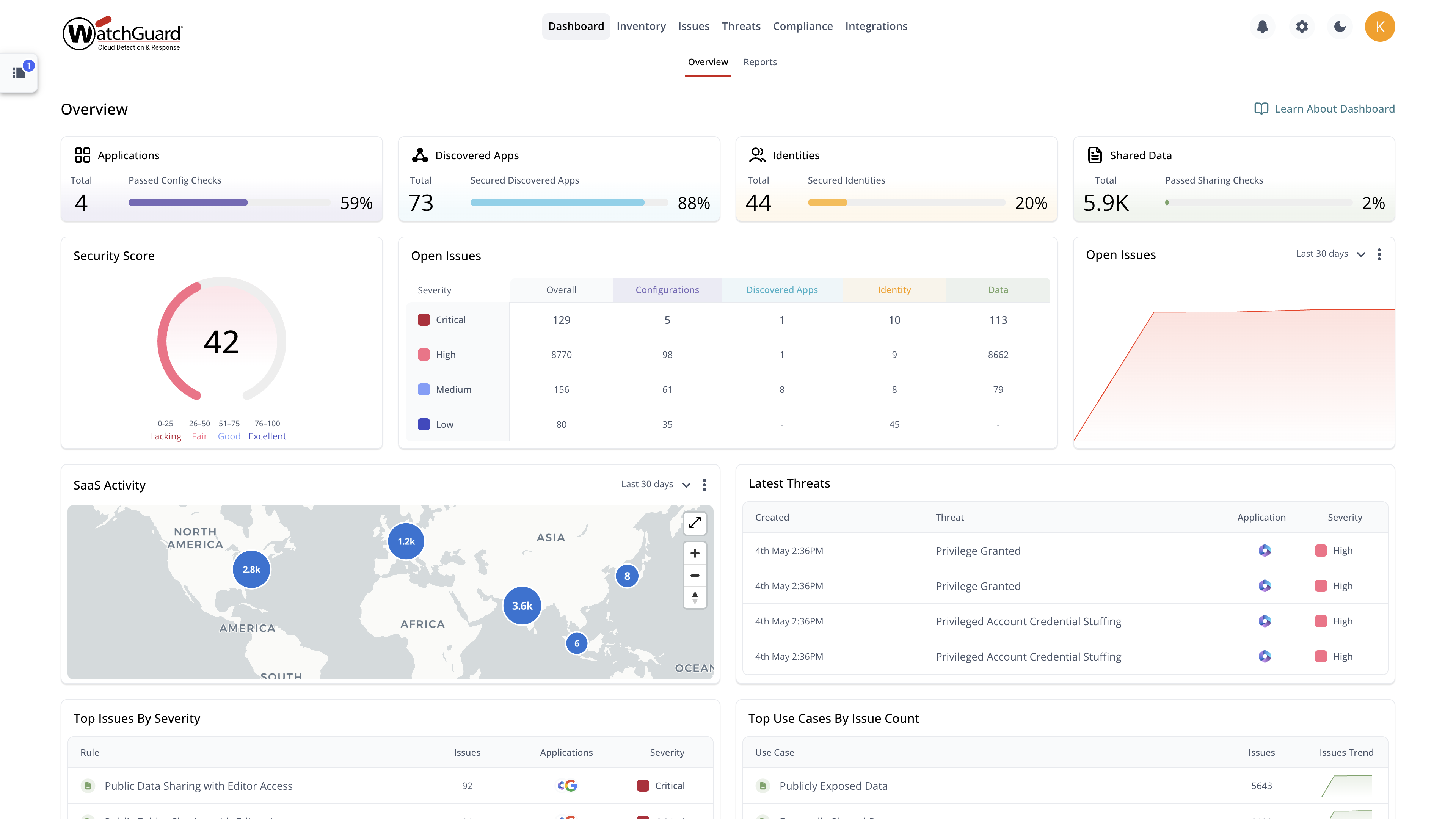Zoom in on the SaaS Activity map
This screenshot has height=819, width=1456.
click(x=695, y=553)
